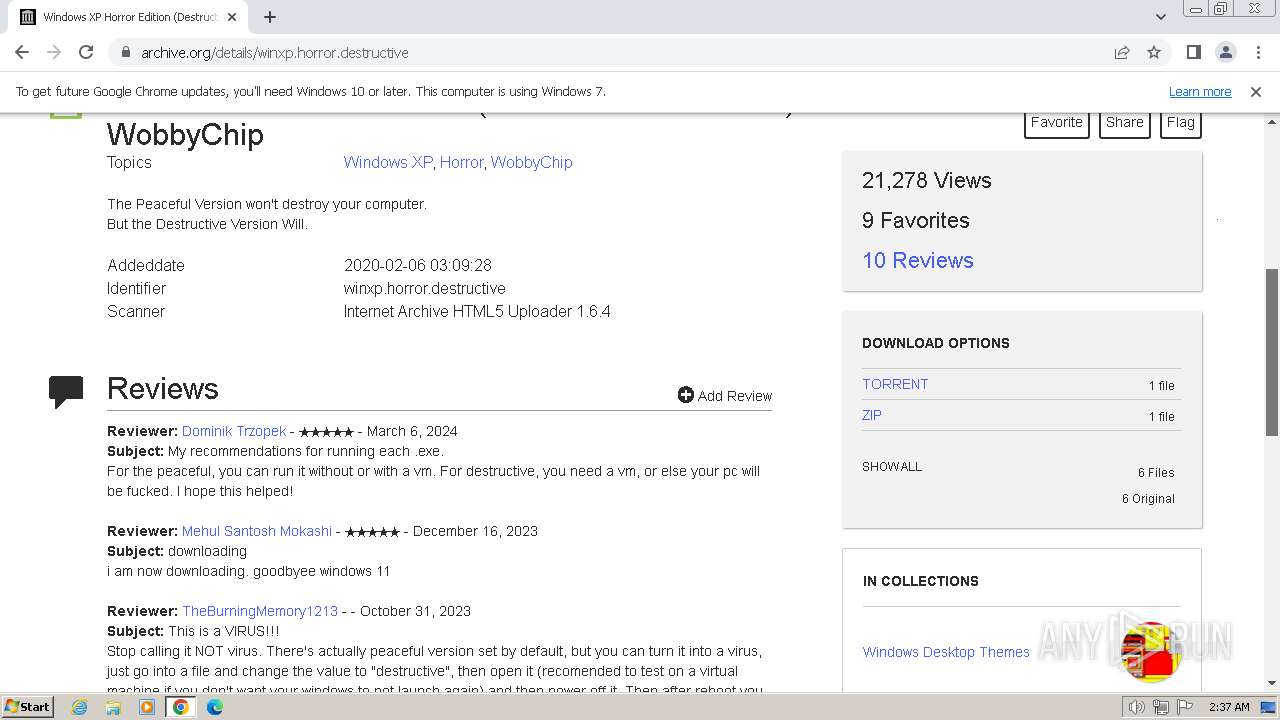Click the Flag button
Screen dimensions: 1280x720
pyautogui.click(x=1181, y=123)
